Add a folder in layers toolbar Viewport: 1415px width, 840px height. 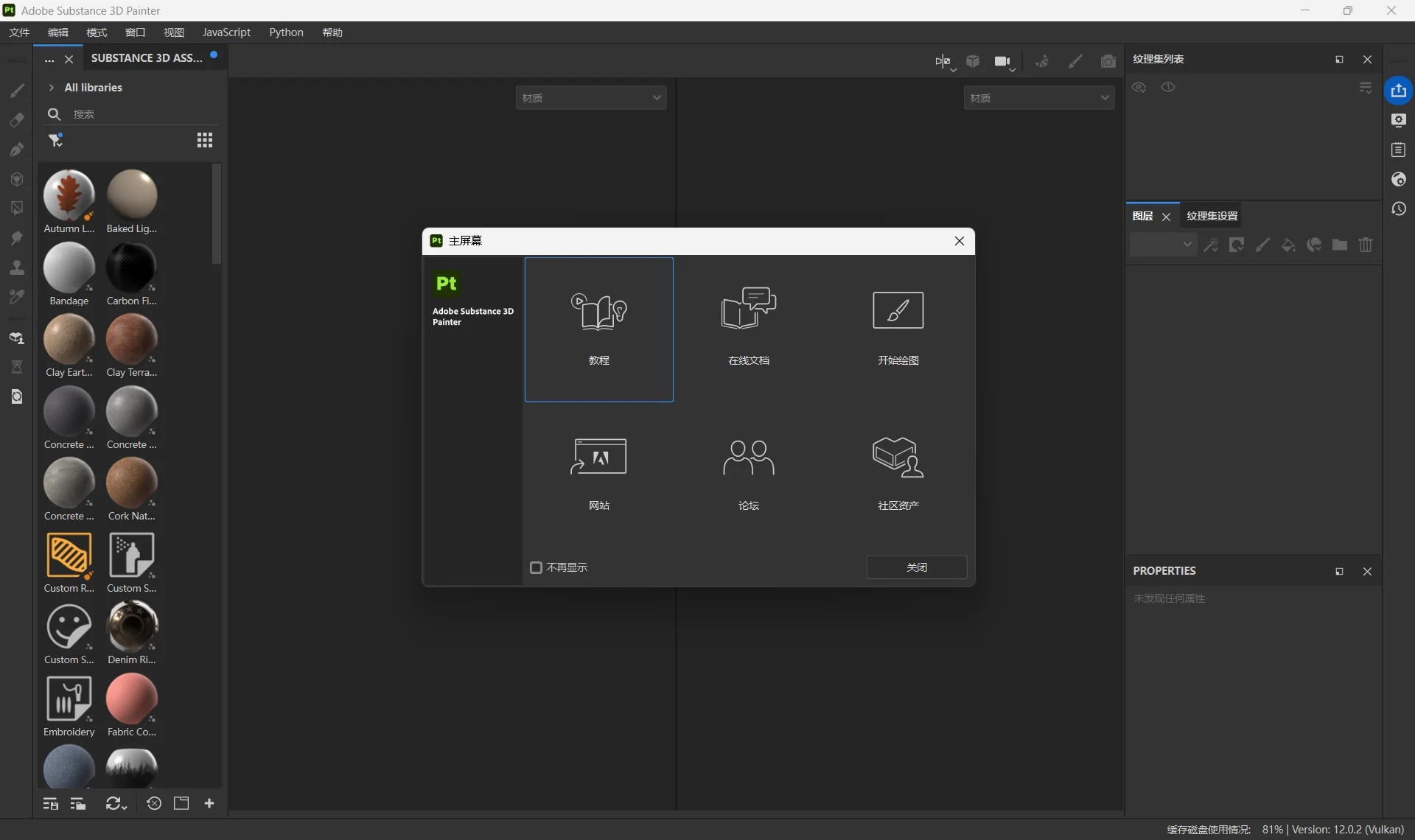pos(1340,245)
